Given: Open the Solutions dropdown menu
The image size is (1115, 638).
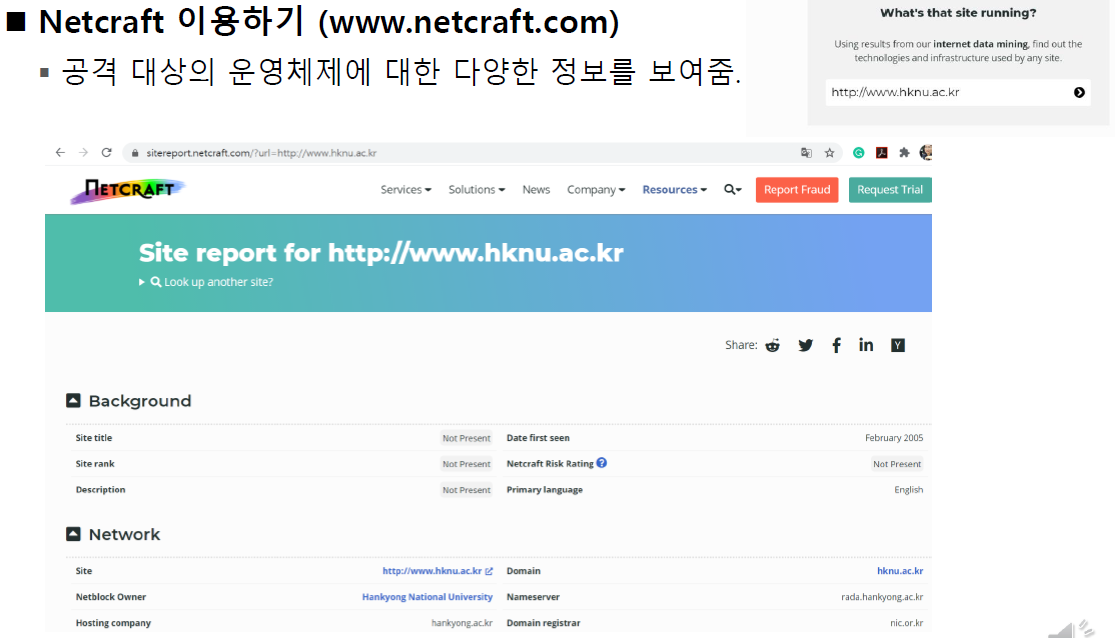Looking at the screenshot, I should tap(476, 190).
